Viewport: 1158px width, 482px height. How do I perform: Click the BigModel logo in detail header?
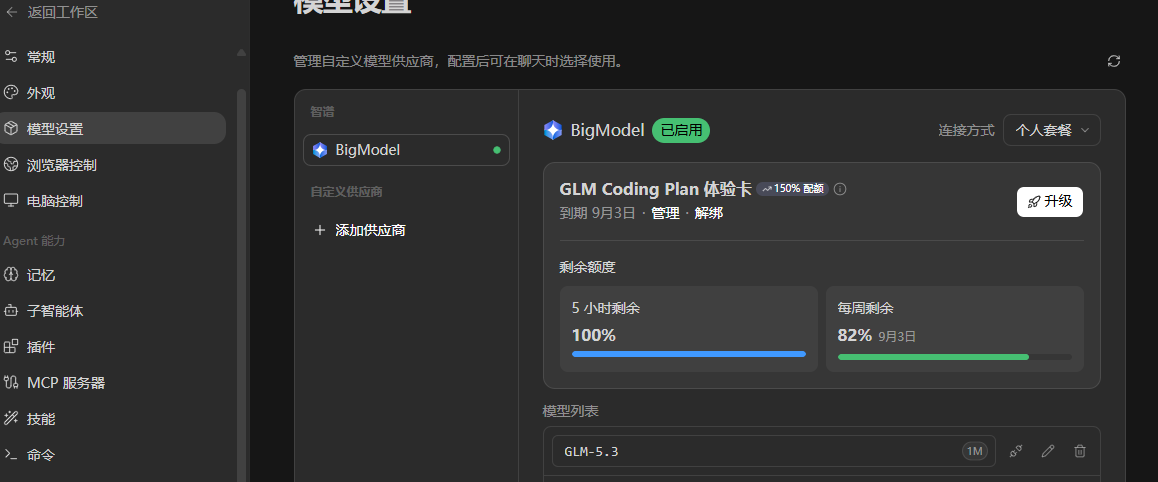(552, 131)
